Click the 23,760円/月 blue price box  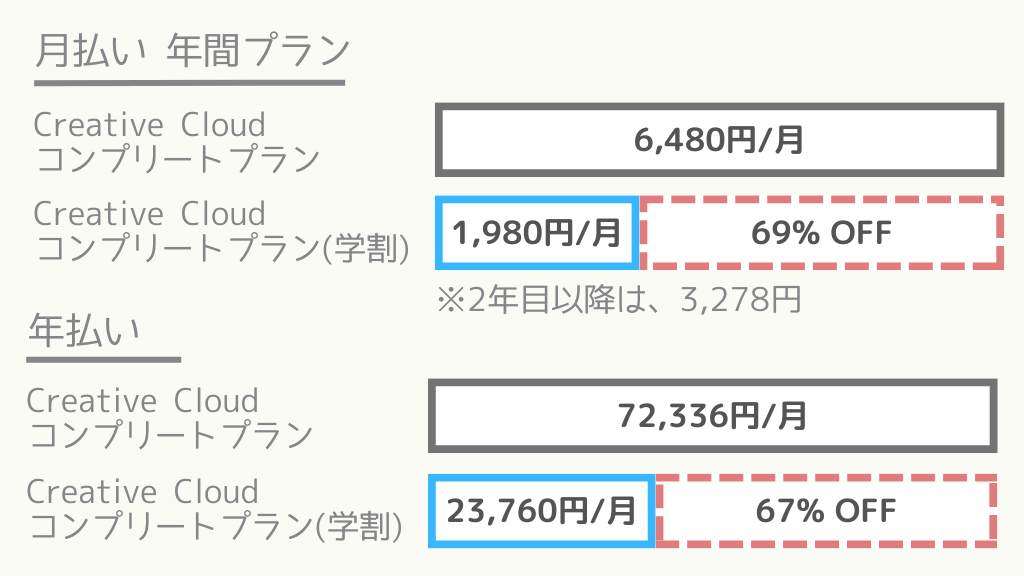pyautogui.click(x=541, y=511)
